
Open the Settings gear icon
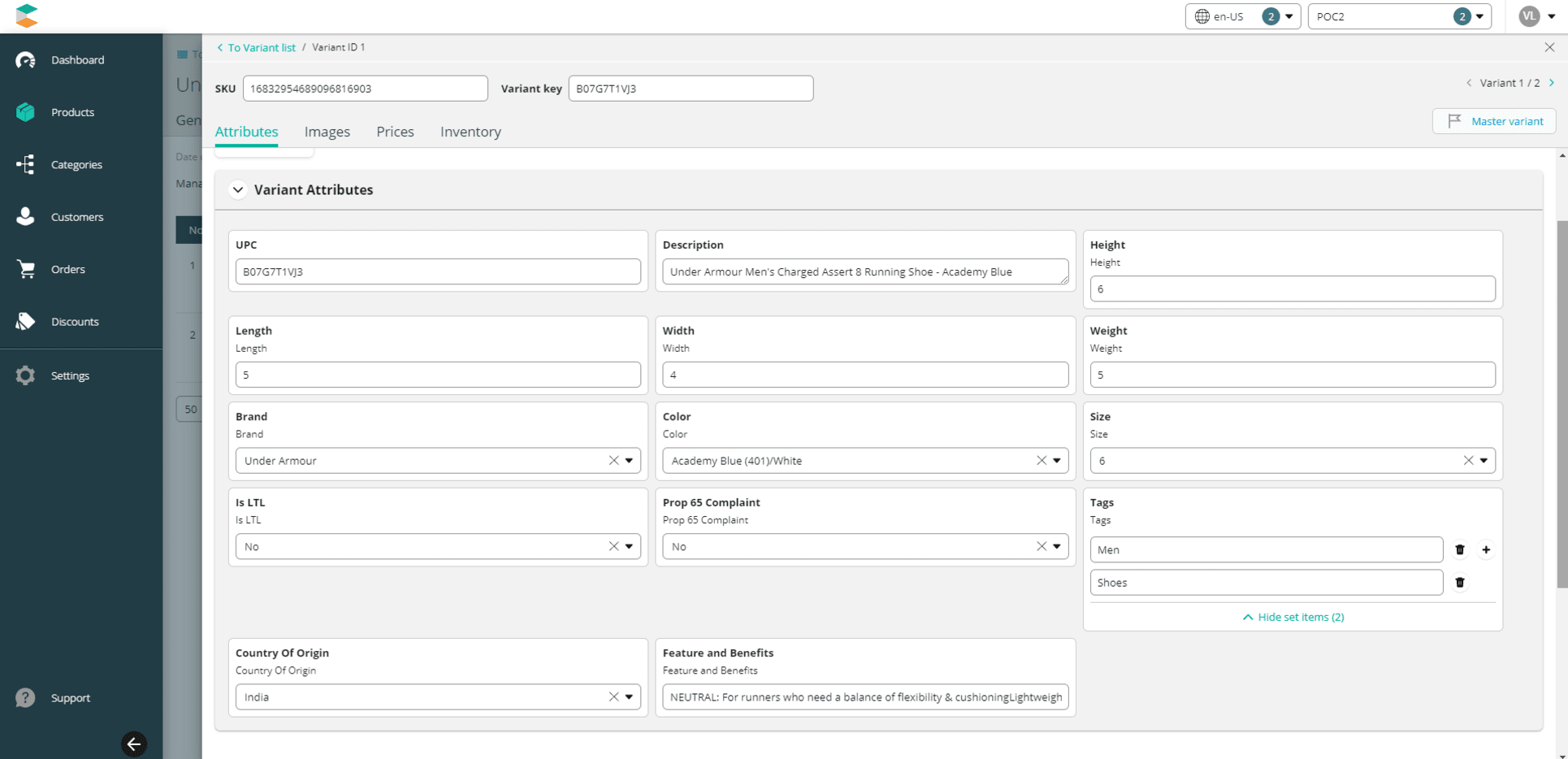point(26,375)
